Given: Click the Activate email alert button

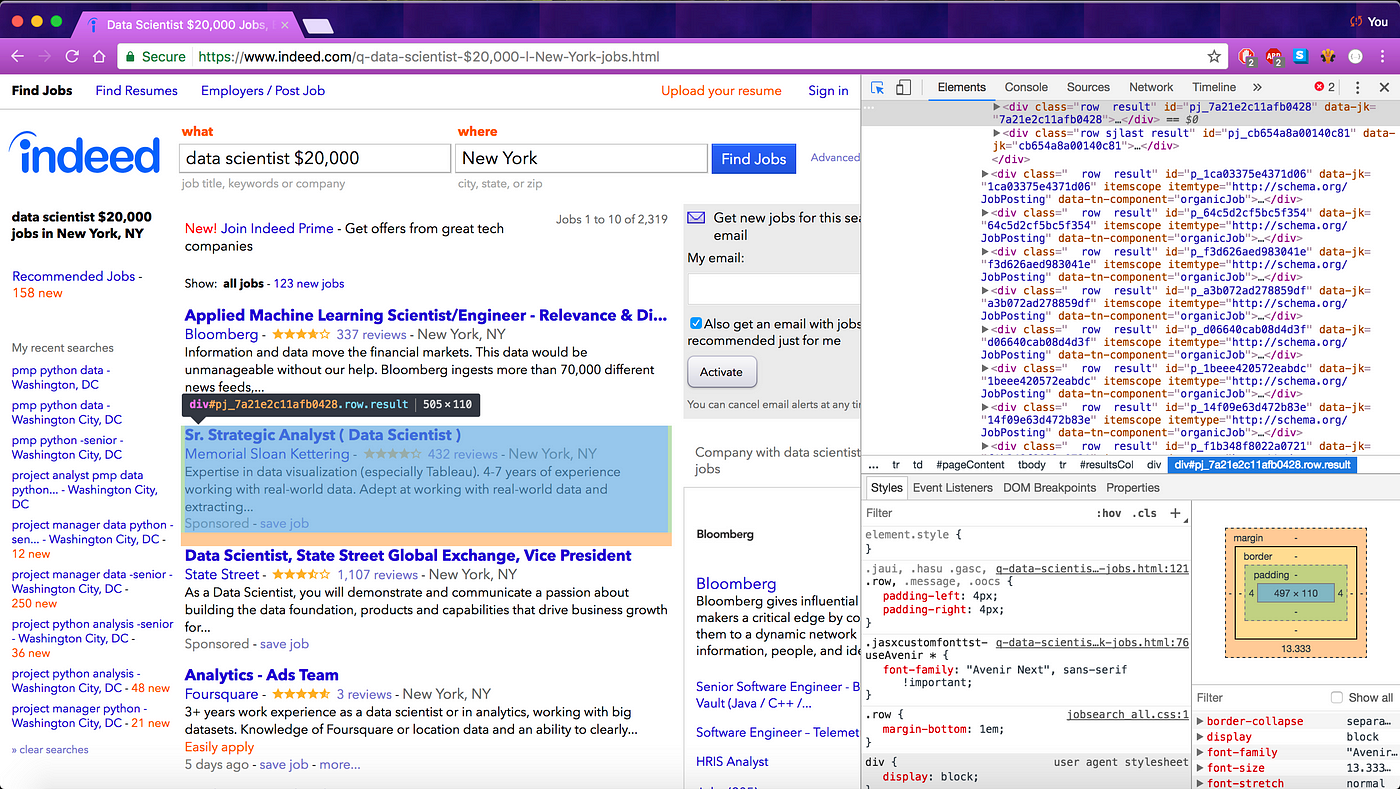Looking at the screenshot, I should 721,372.
